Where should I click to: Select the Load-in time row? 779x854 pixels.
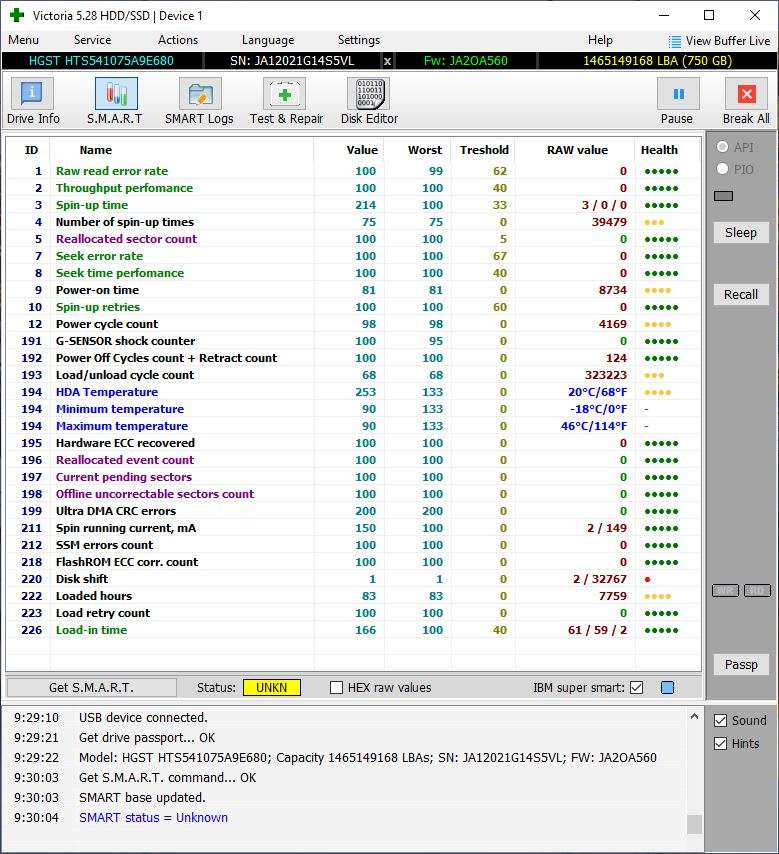353,630
